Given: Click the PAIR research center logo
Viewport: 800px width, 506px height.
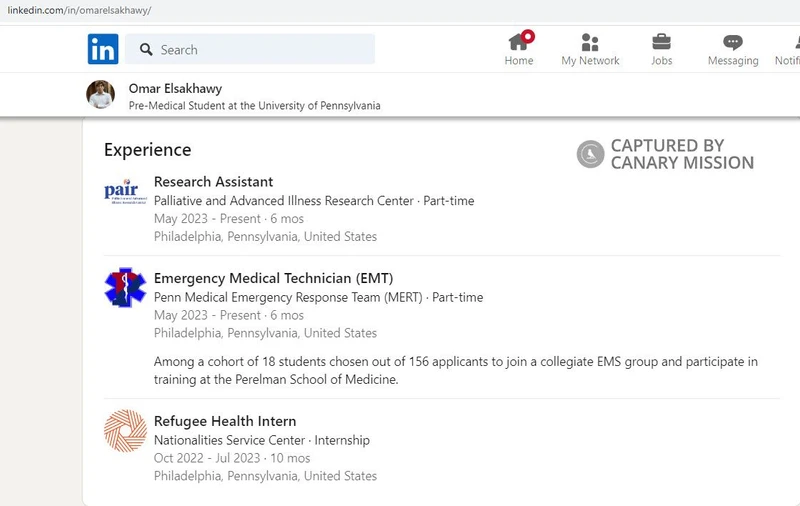Looking at the screenshot, I should pos(125,191).
